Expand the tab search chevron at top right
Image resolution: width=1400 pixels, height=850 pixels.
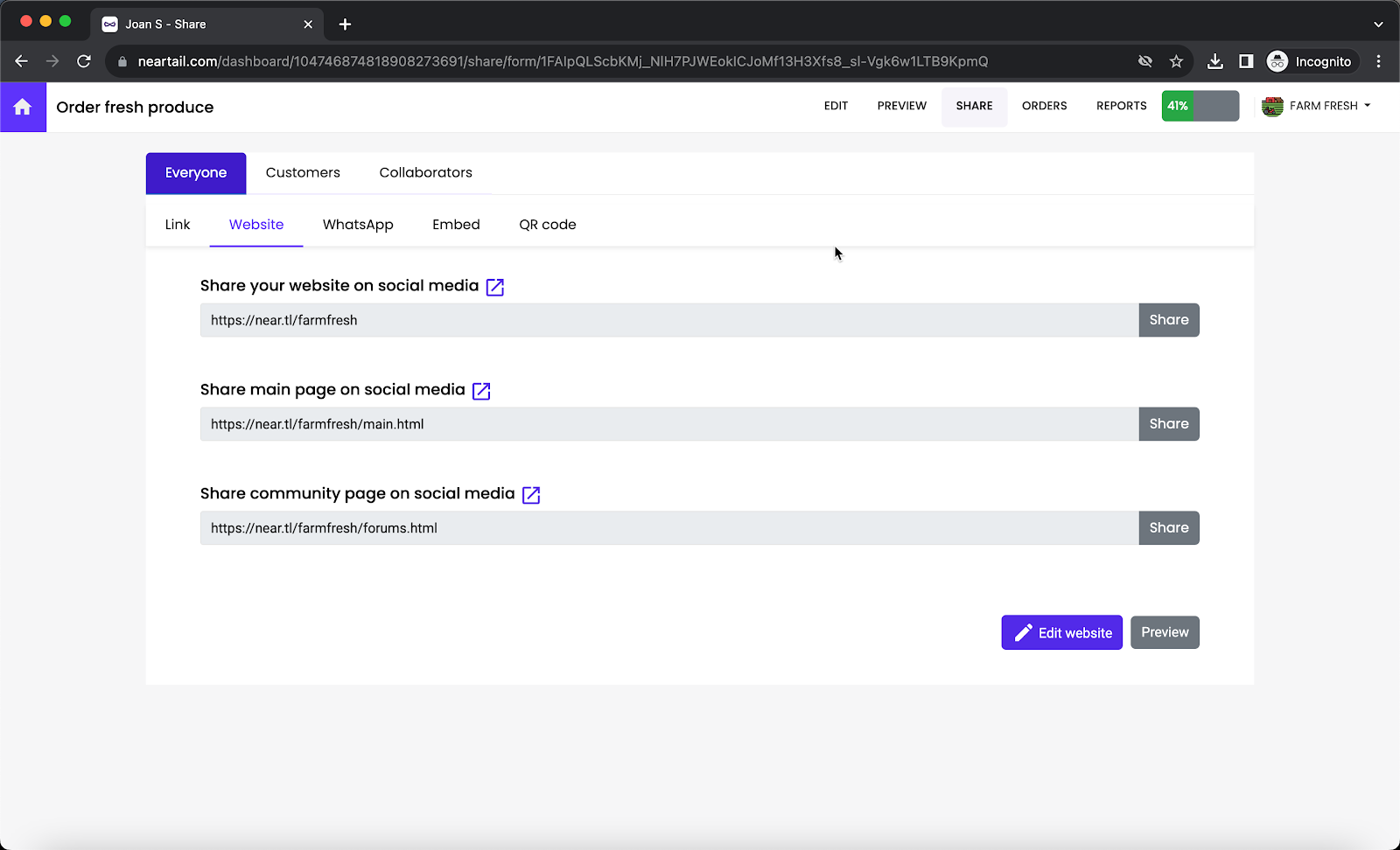(1379, 24)
